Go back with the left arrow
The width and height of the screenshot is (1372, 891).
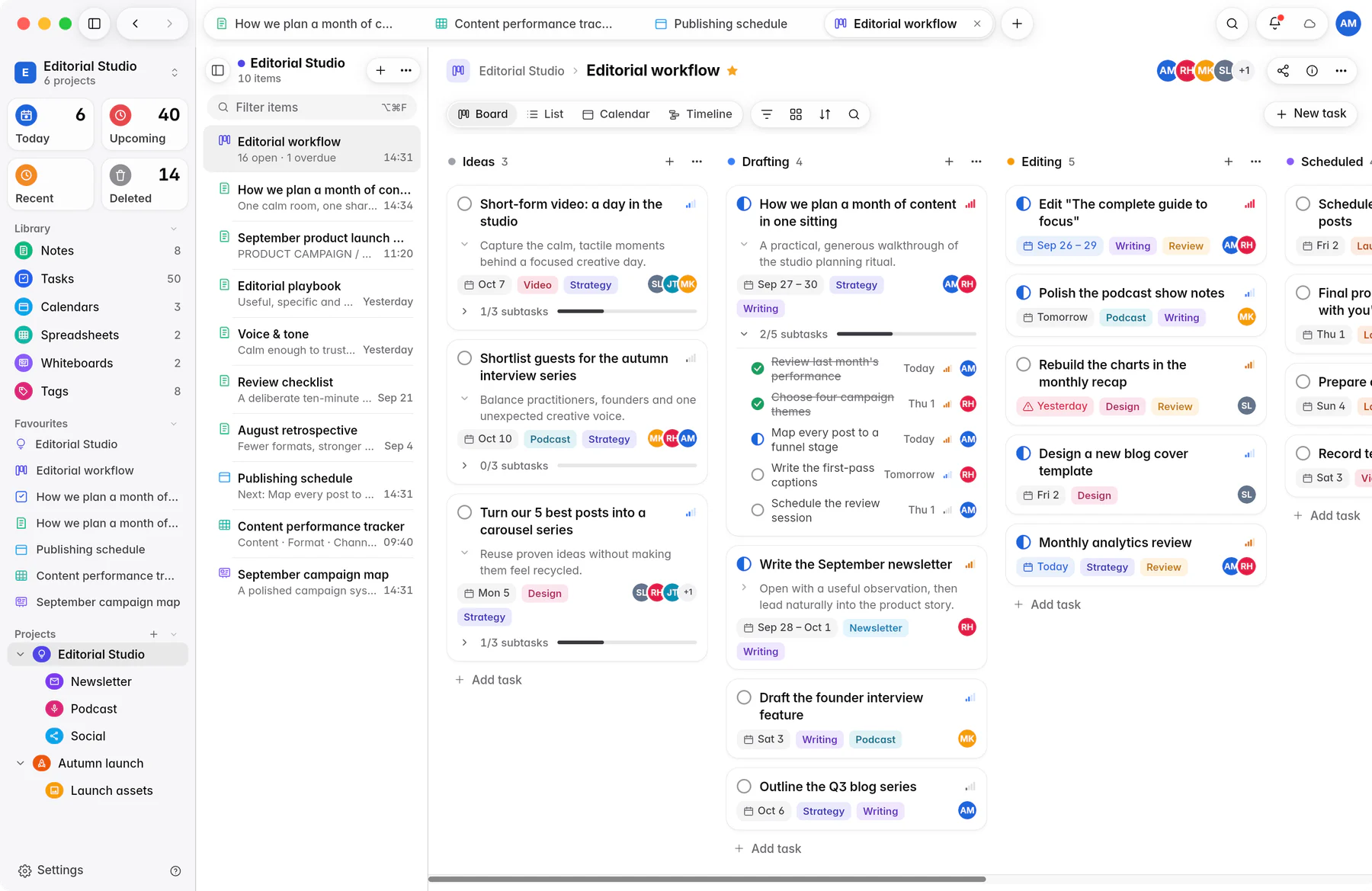click(136, 24)
